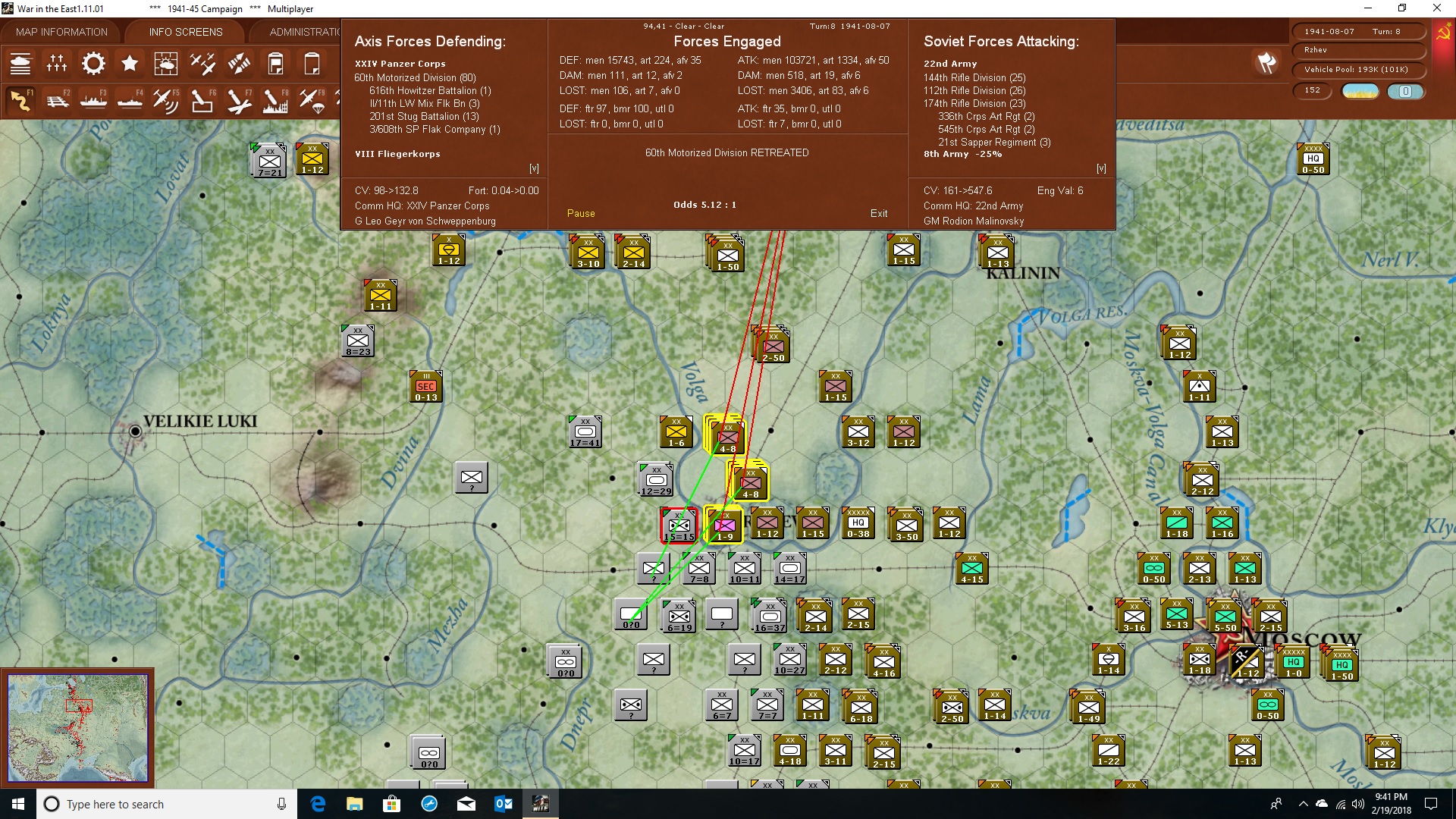Click the star victory screen icon
This screenshot has height=819, width=1456.
[x=130, y=64]
